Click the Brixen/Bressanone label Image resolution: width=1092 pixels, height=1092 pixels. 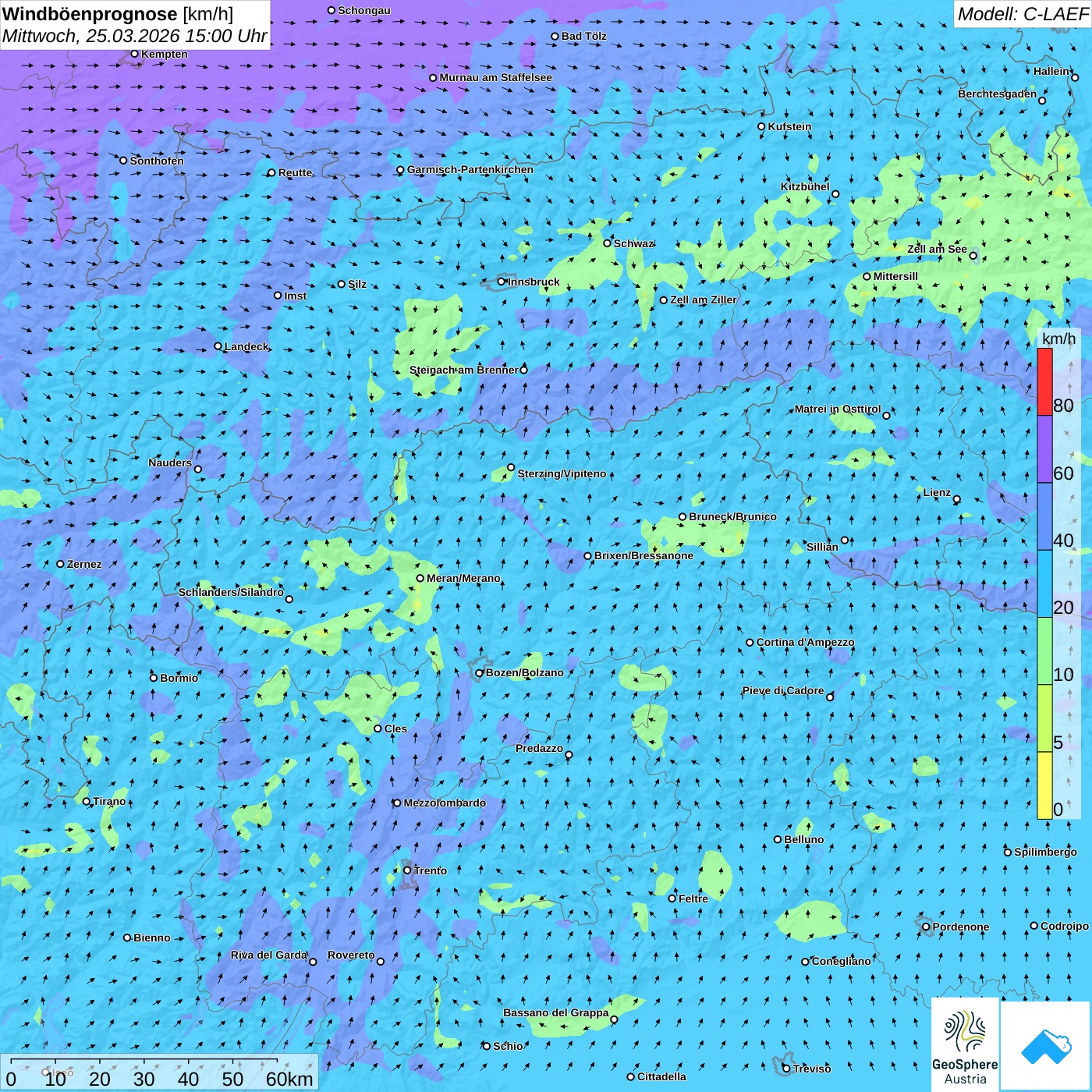click(x=643, y=555)
